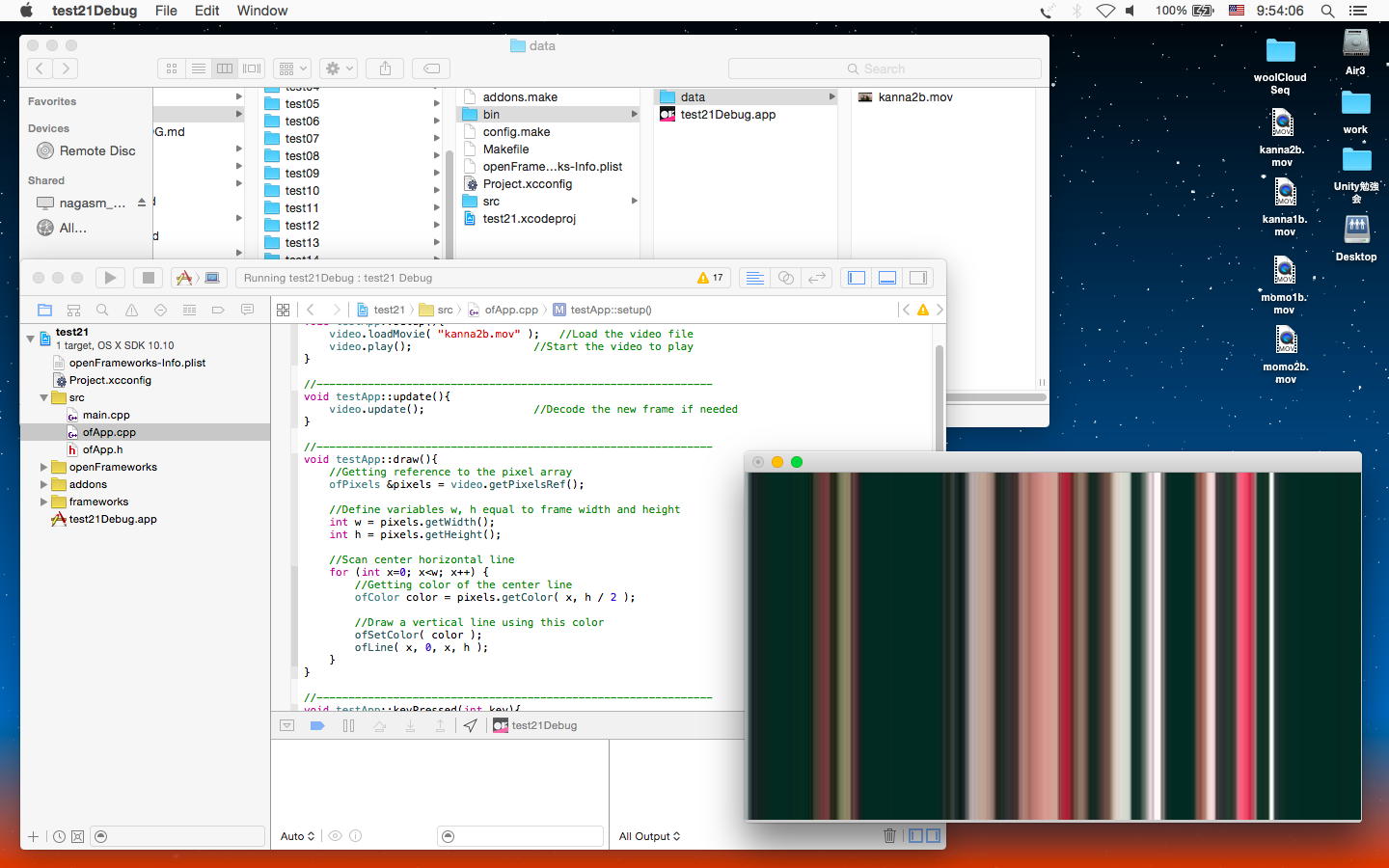1389x868 pixels.
Task: Toggle the Utilities panel visibility
Action: coord(918,278)
